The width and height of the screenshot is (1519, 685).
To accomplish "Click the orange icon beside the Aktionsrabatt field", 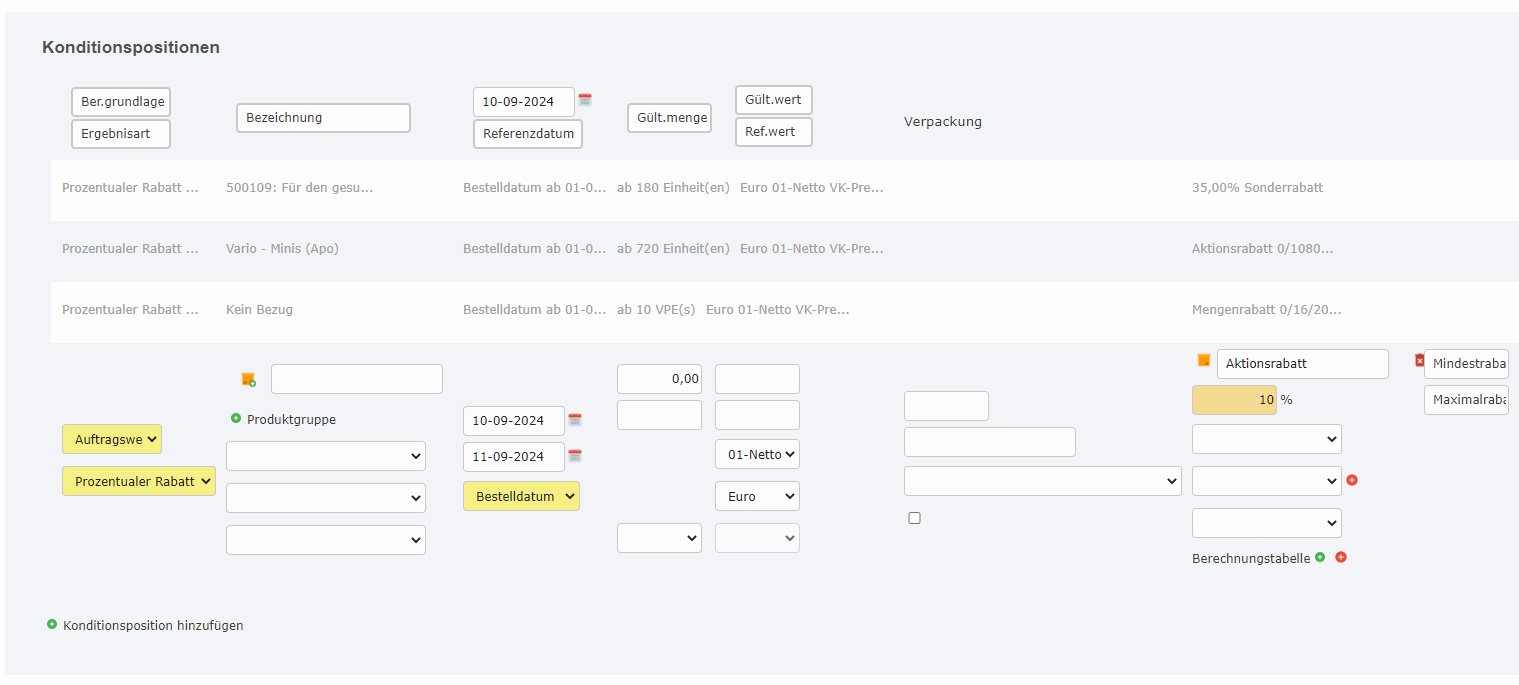I will (1204, 361).
